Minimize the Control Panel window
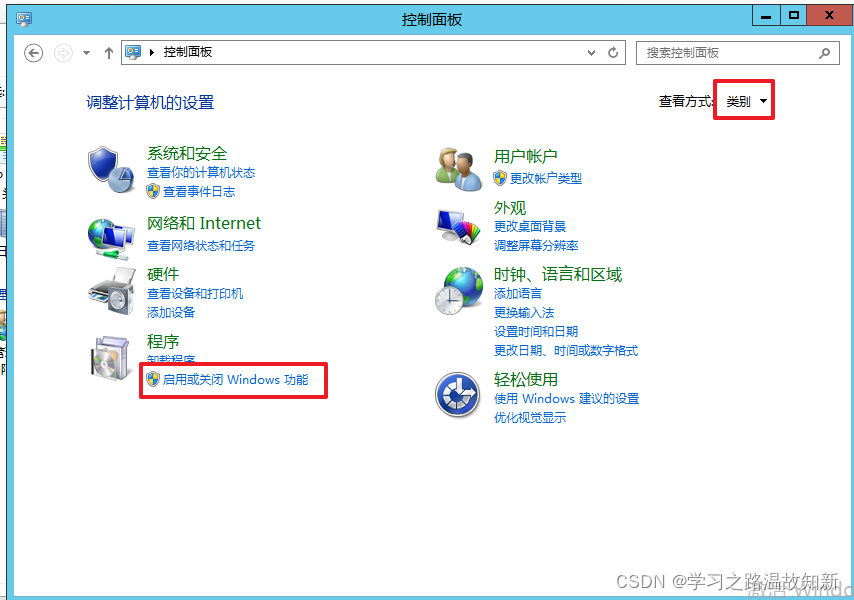The height and width of the screenshot is (600, 854). tap(766, 15)
